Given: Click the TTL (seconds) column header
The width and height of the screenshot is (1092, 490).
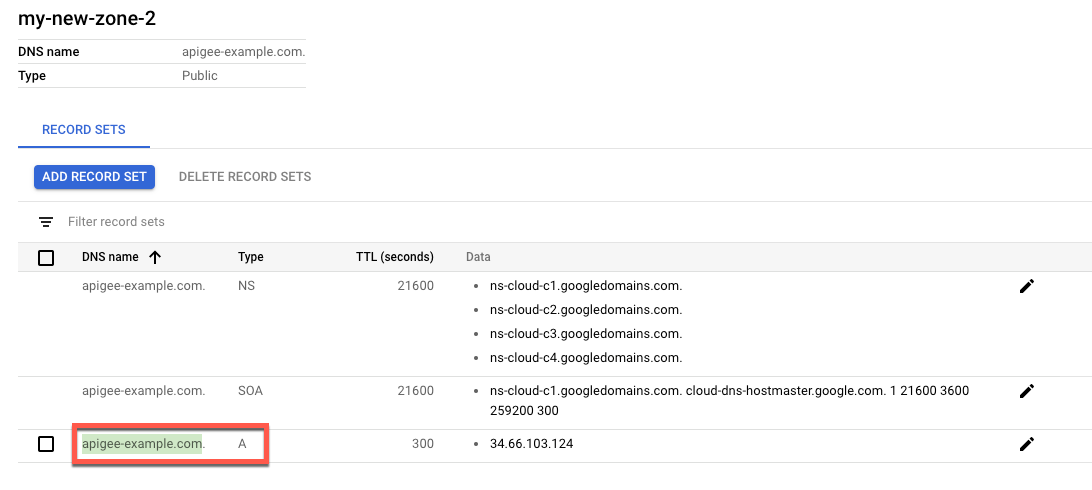Looking at the screenshot, I should click(394, 257).
